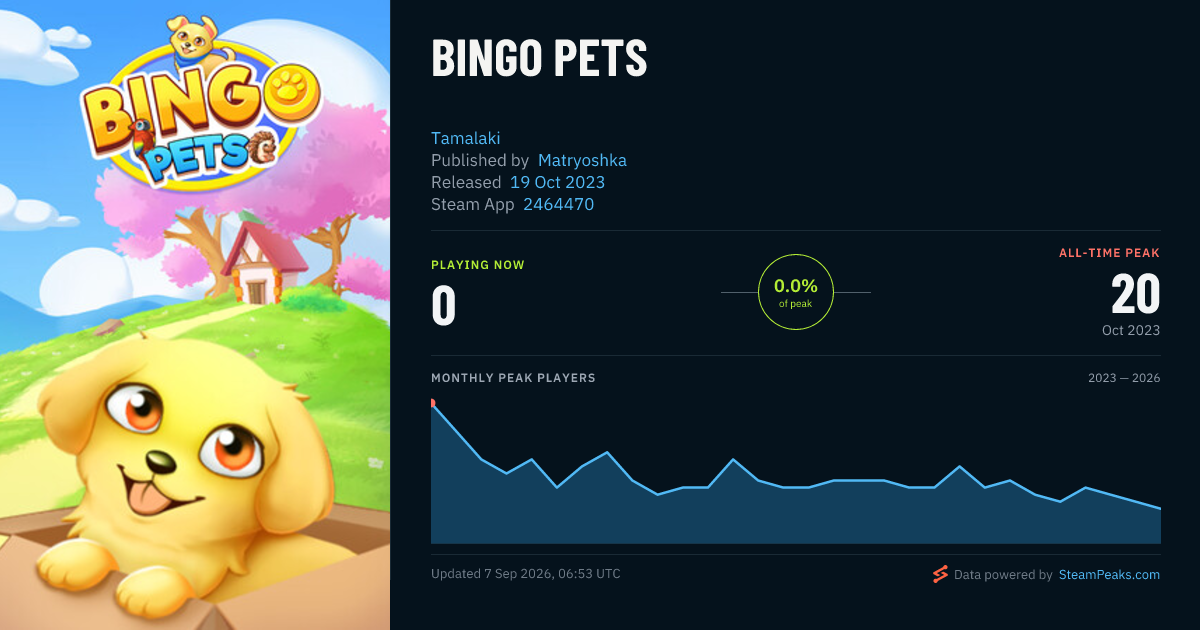Click the SteamPeaks logo icon
The width and height of the screenshot is (1200, 630).
(940, 574)
